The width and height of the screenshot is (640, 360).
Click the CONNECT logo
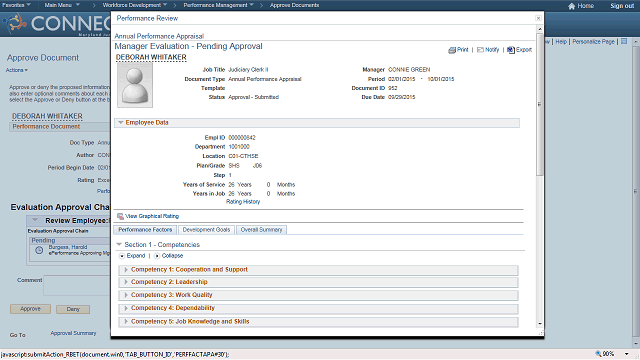57,24
